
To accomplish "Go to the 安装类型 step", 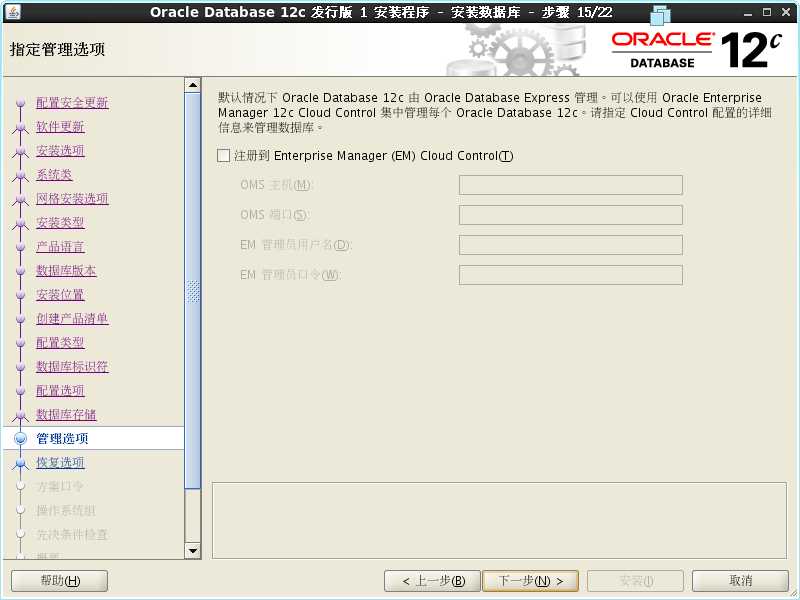I will tap(60, 222).
